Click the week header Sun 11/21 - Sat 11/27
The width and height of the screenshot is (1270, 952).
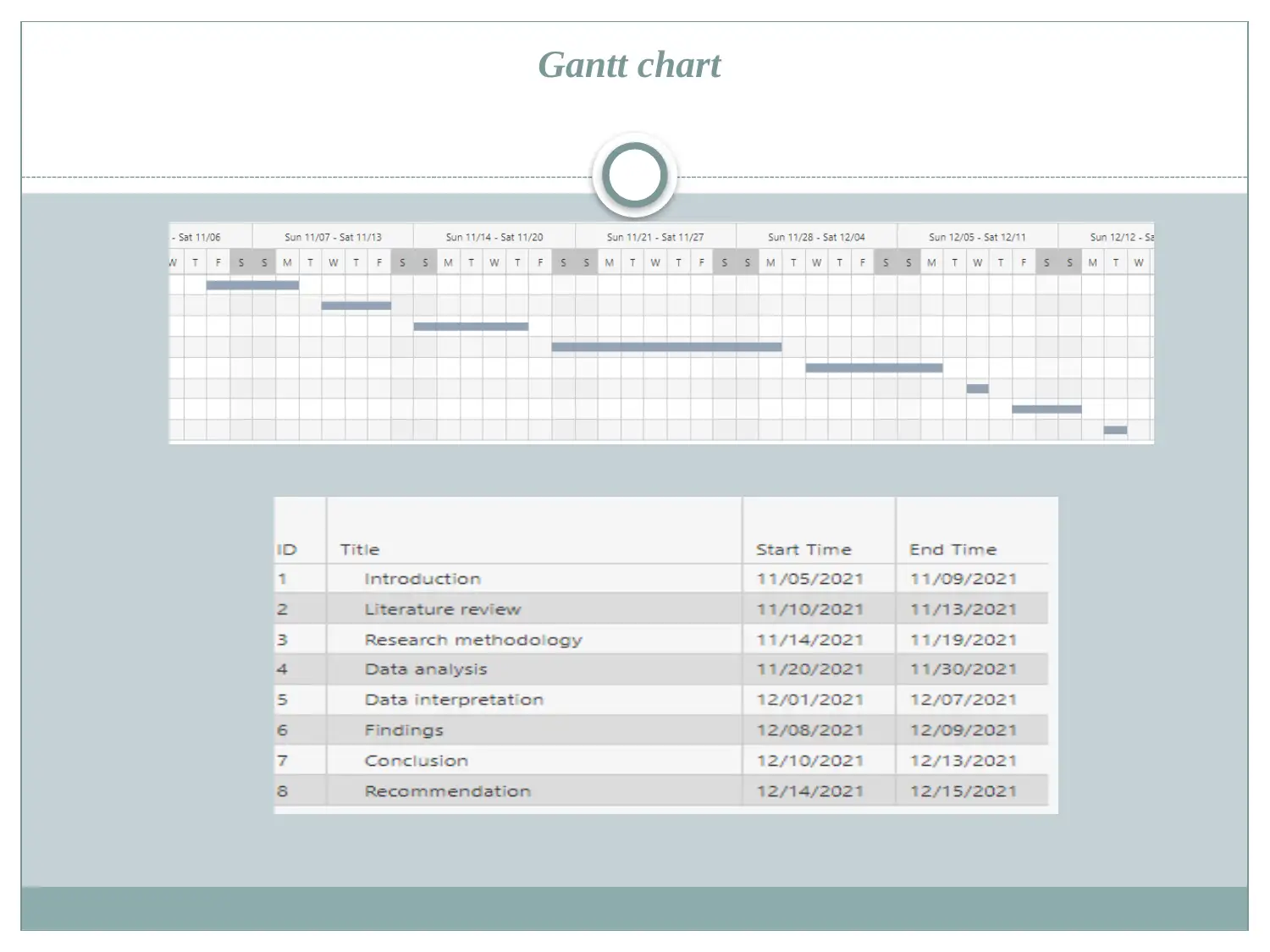[x=655, y=237]
